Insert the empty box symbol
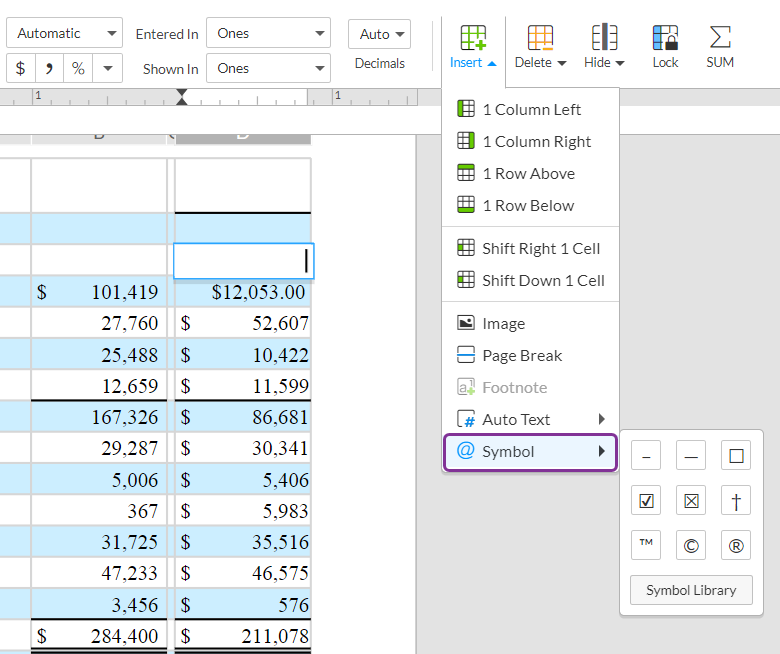The height and width of the screenshot is (654, 780). tap(736, 456)
